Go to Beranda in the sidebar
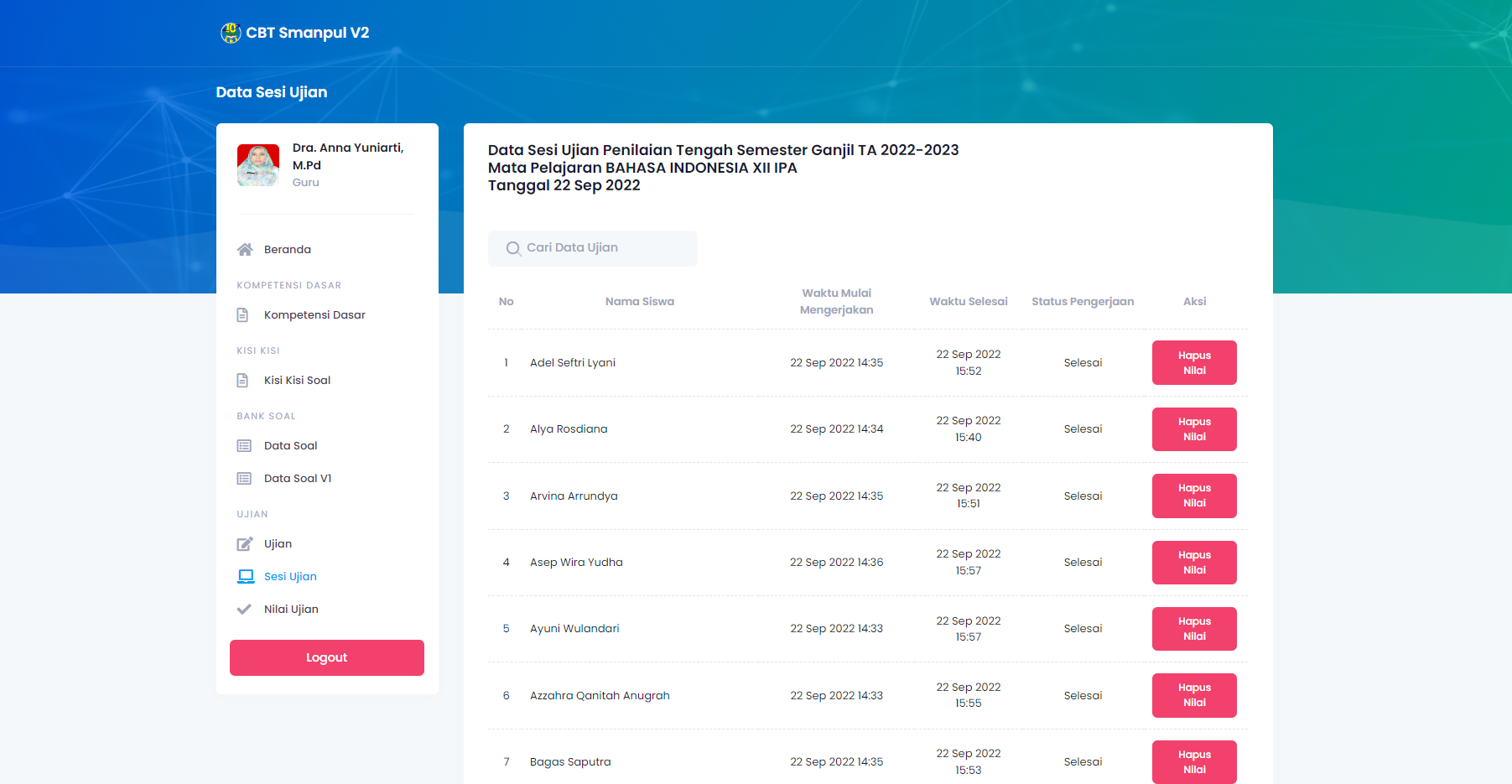Image resolution: width=1512 pixels, height=784 pixels. (x=287, y=250)
